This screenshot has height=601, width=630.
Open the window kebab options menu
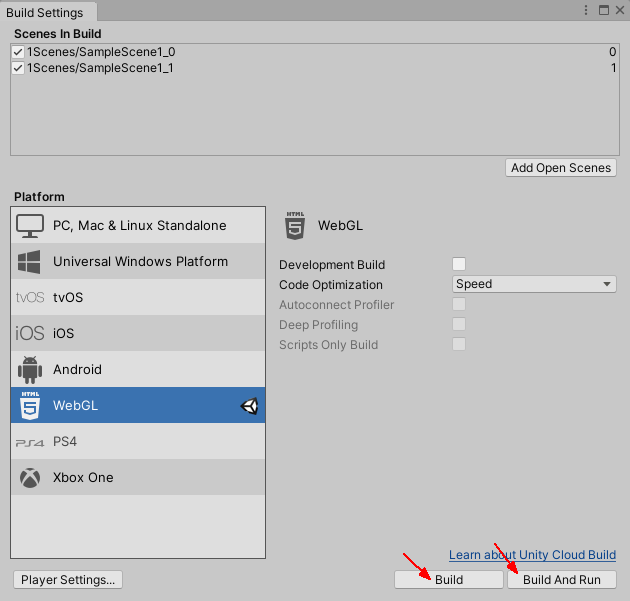click(x=586, y=10)
